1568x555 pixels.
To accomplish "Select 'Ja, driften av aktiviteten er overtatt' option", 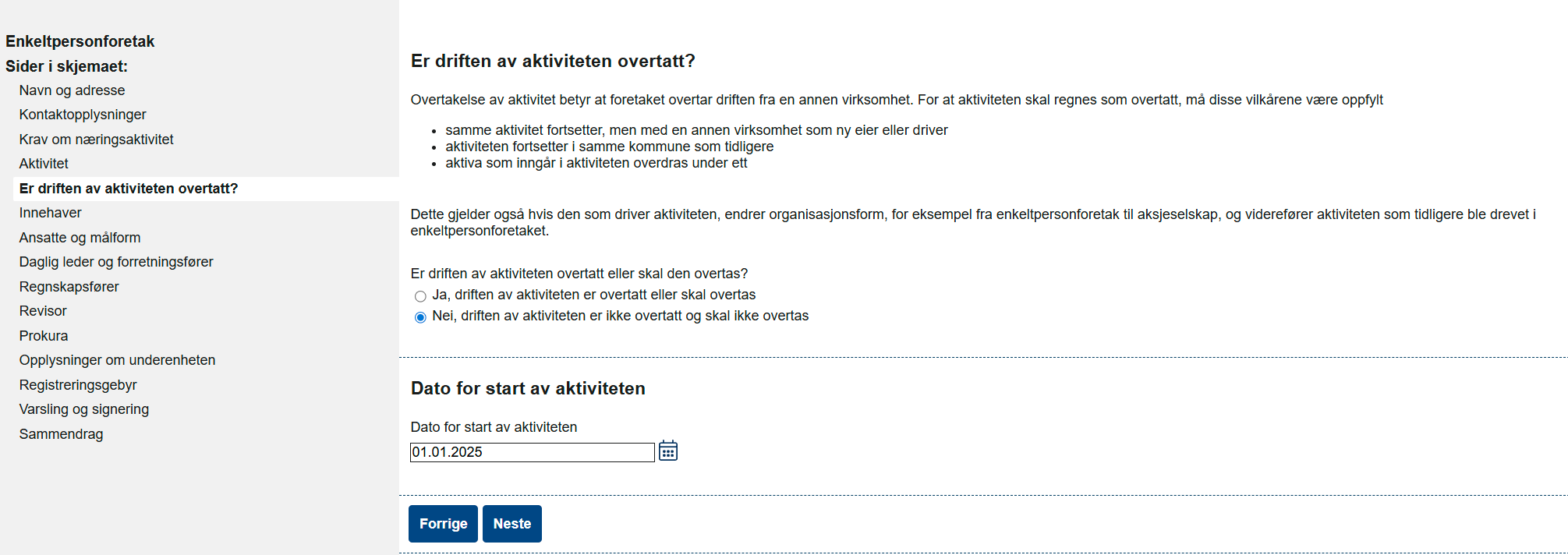I will click(x=420, y=296).
